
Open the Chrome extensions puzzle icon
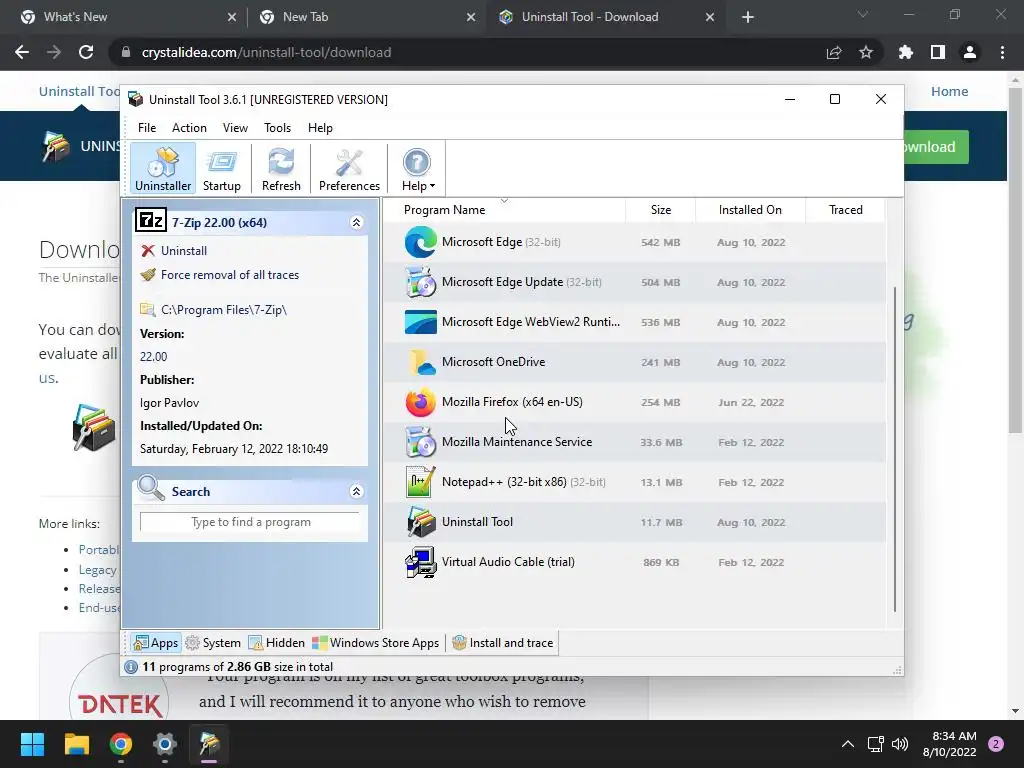tap(905, 52)
